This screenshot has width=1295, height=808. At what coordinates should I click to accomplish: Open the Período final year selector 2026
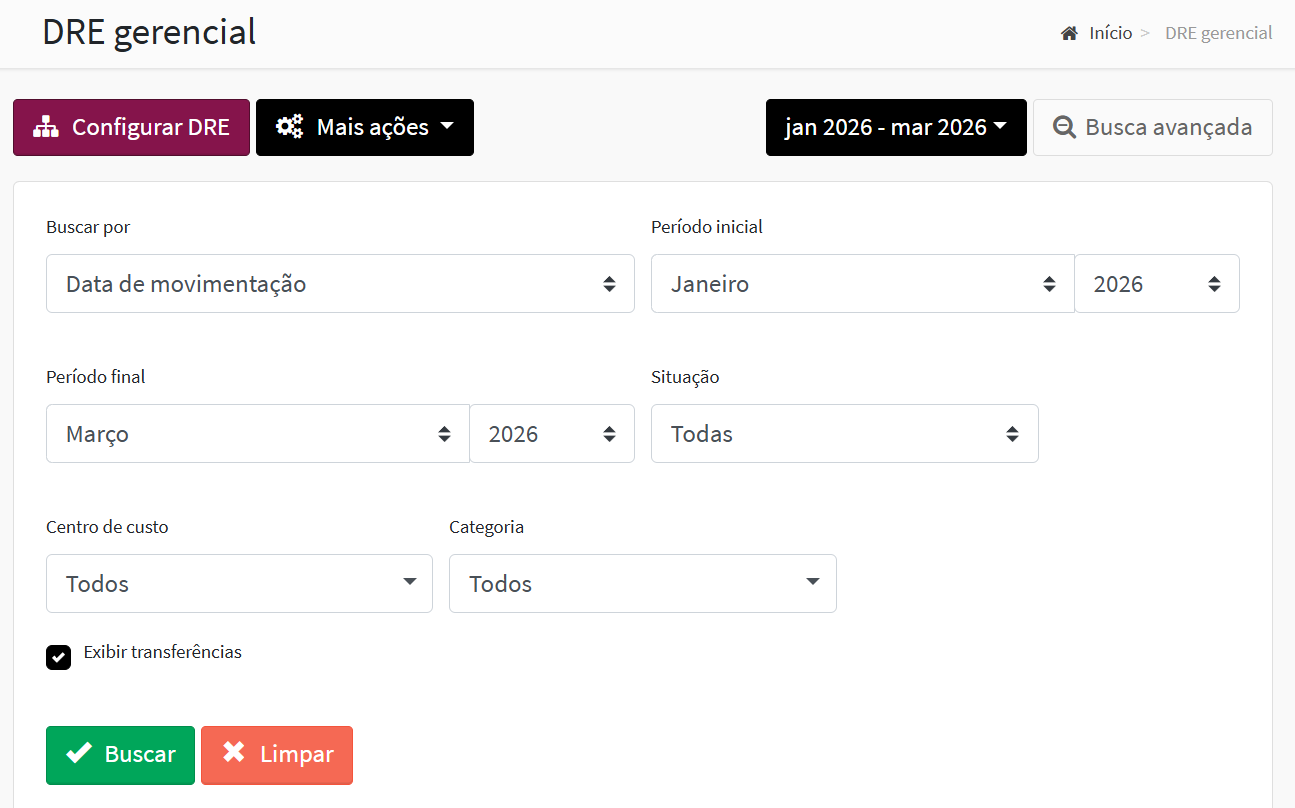click(x=552, y=434)
